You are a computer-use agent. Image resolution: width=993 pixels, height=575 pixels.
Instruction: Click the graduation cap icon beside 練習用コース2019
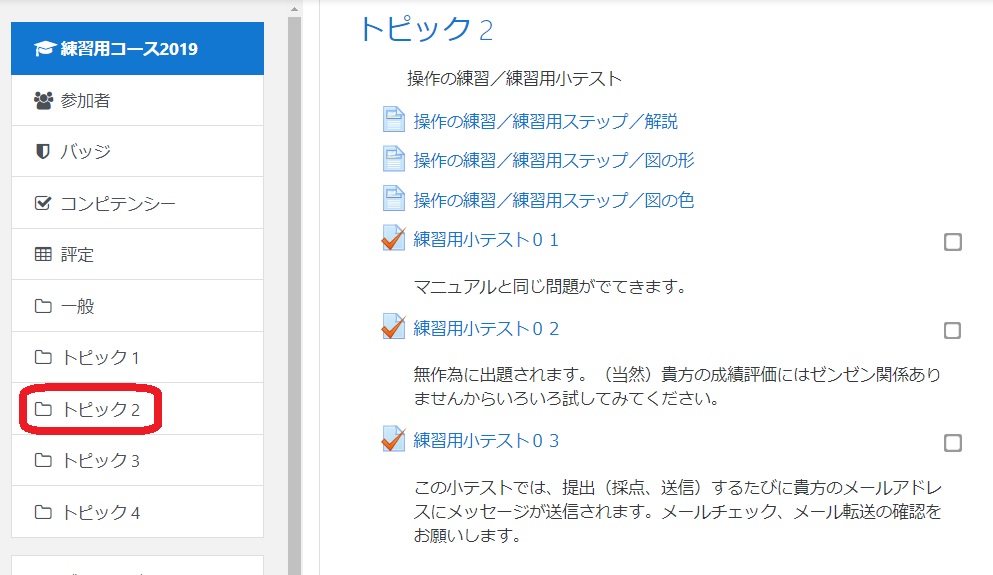44,49
